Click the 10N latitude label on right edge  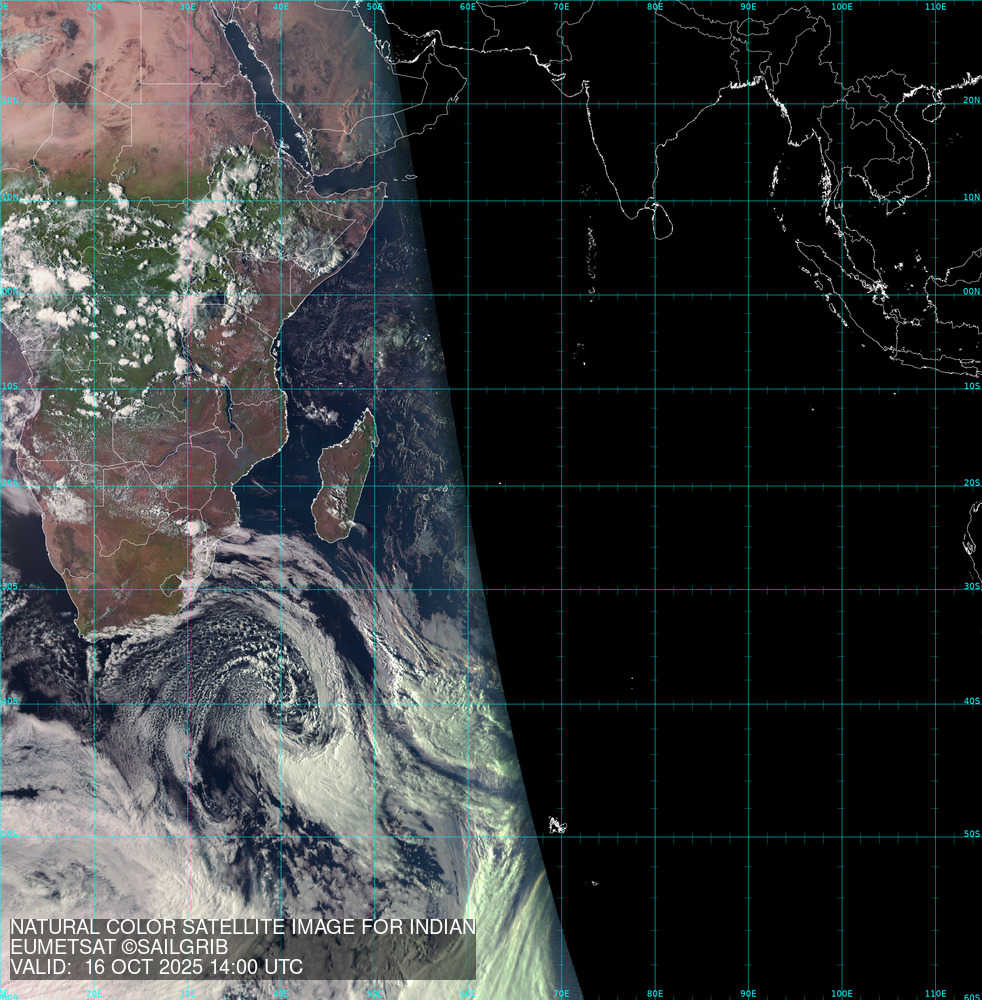point(970,197)
